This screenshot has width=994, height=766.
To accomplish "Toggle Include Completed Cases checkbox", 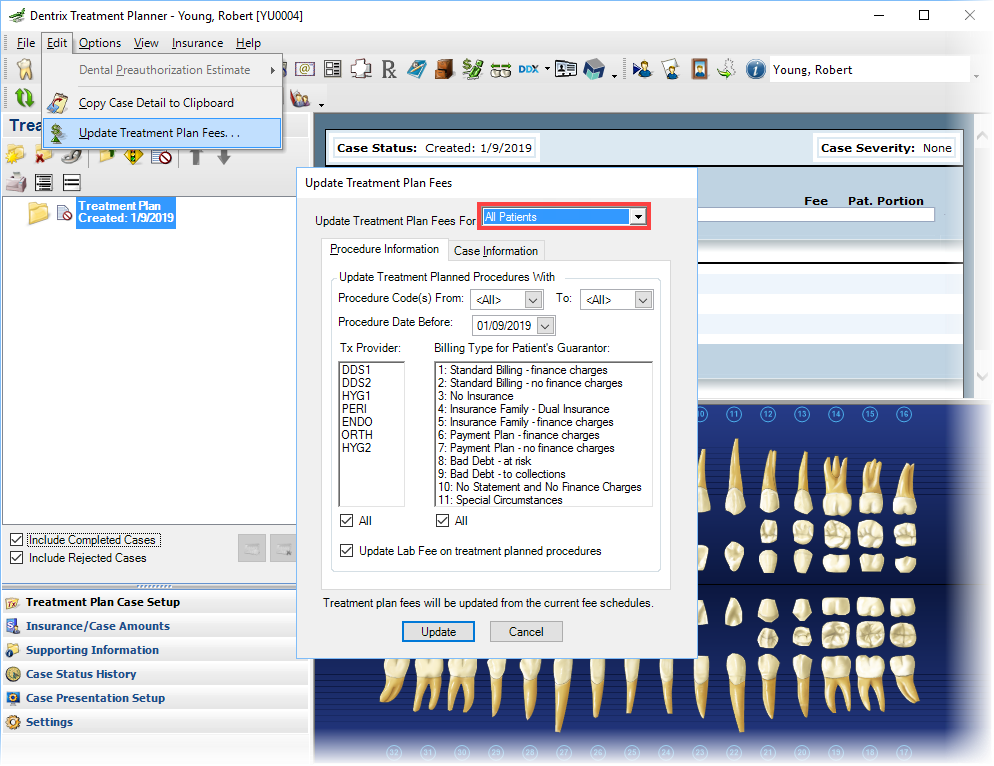I will [x=16, y=540].
